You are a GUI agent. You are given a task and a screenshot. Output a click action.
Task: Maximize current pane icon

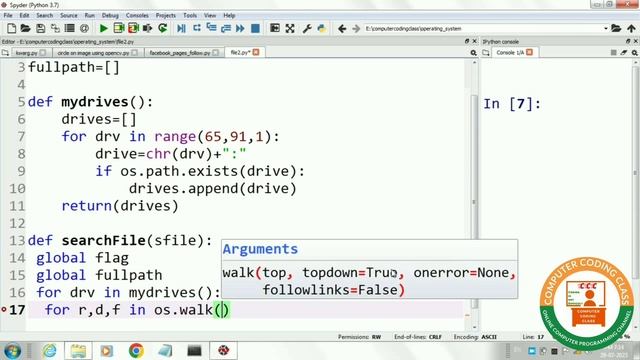tap(275, 28)
